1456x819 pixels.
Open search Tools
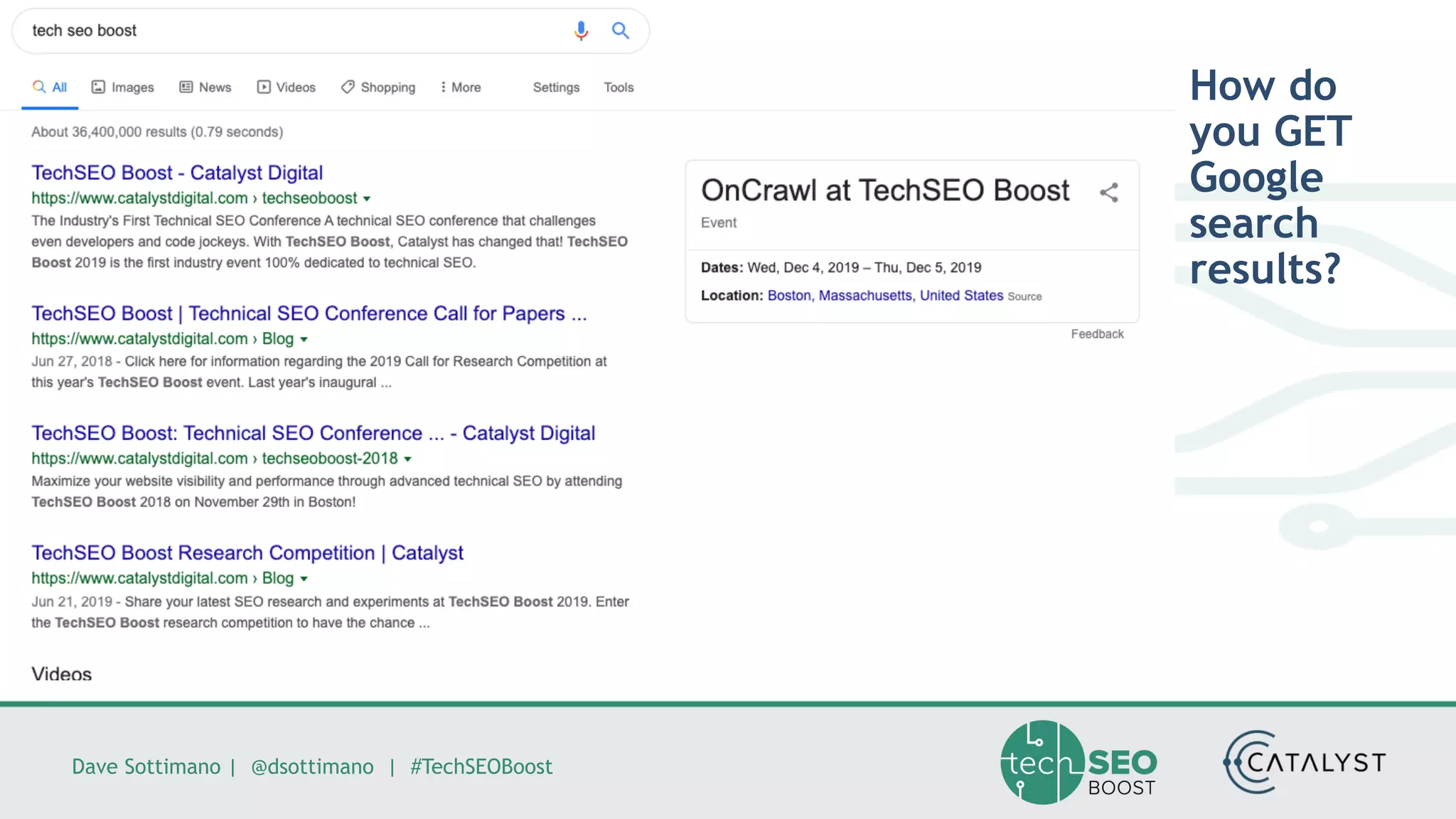pos(619,87)
